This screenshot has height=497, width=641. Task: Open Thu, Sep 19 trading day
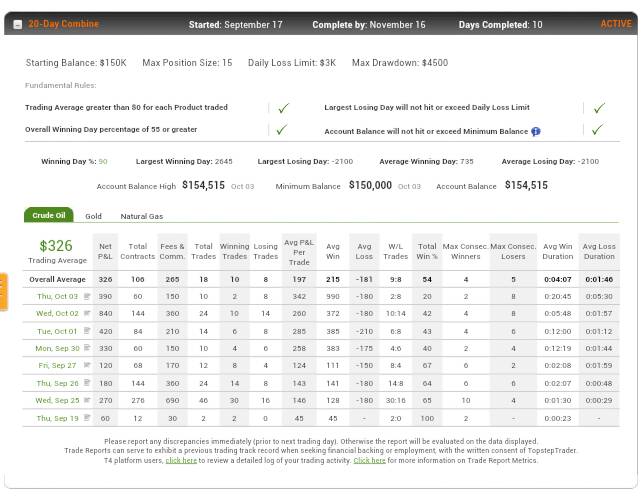(57, 418)
